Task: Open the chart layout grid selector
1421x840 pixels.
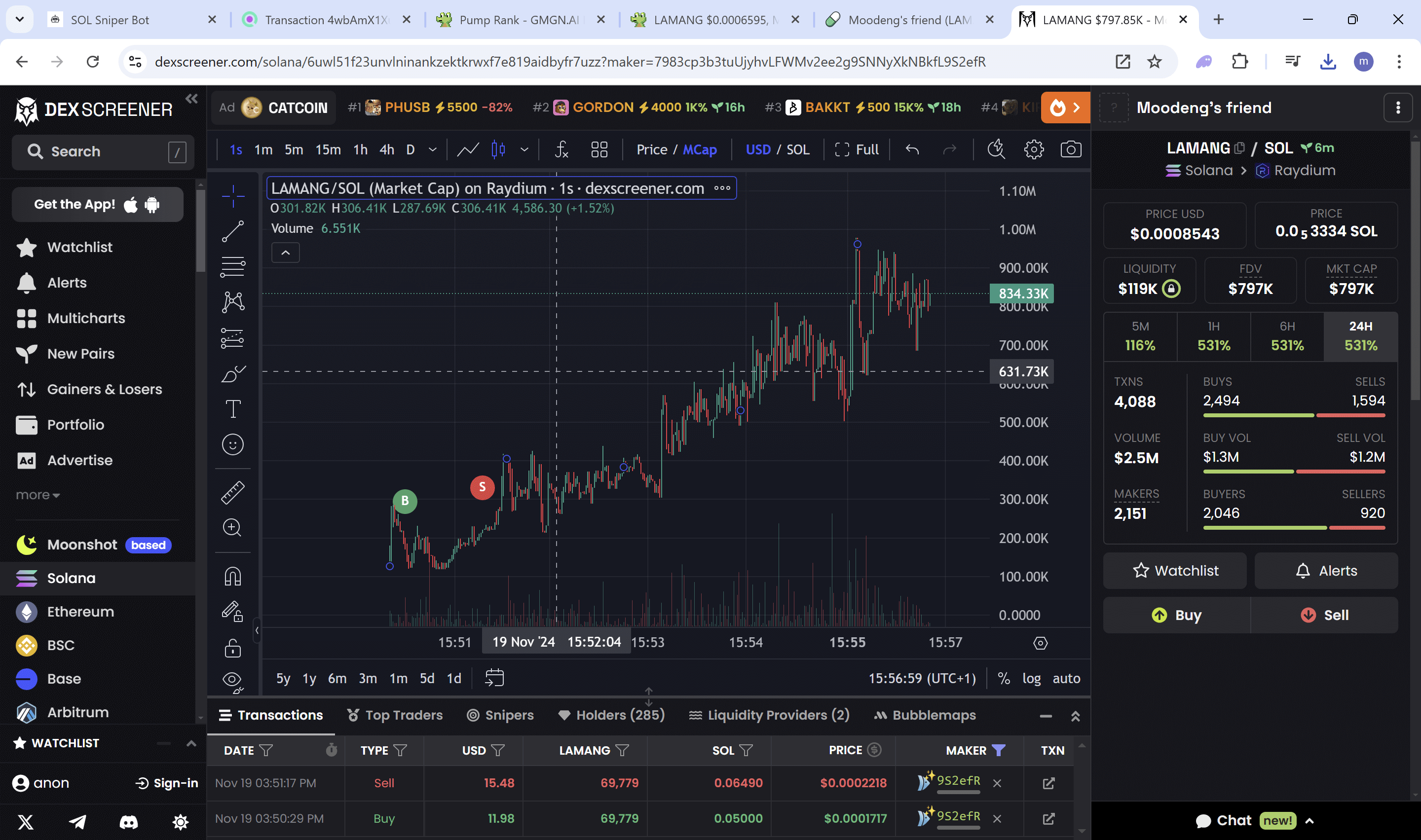Action: pos(599,149)
